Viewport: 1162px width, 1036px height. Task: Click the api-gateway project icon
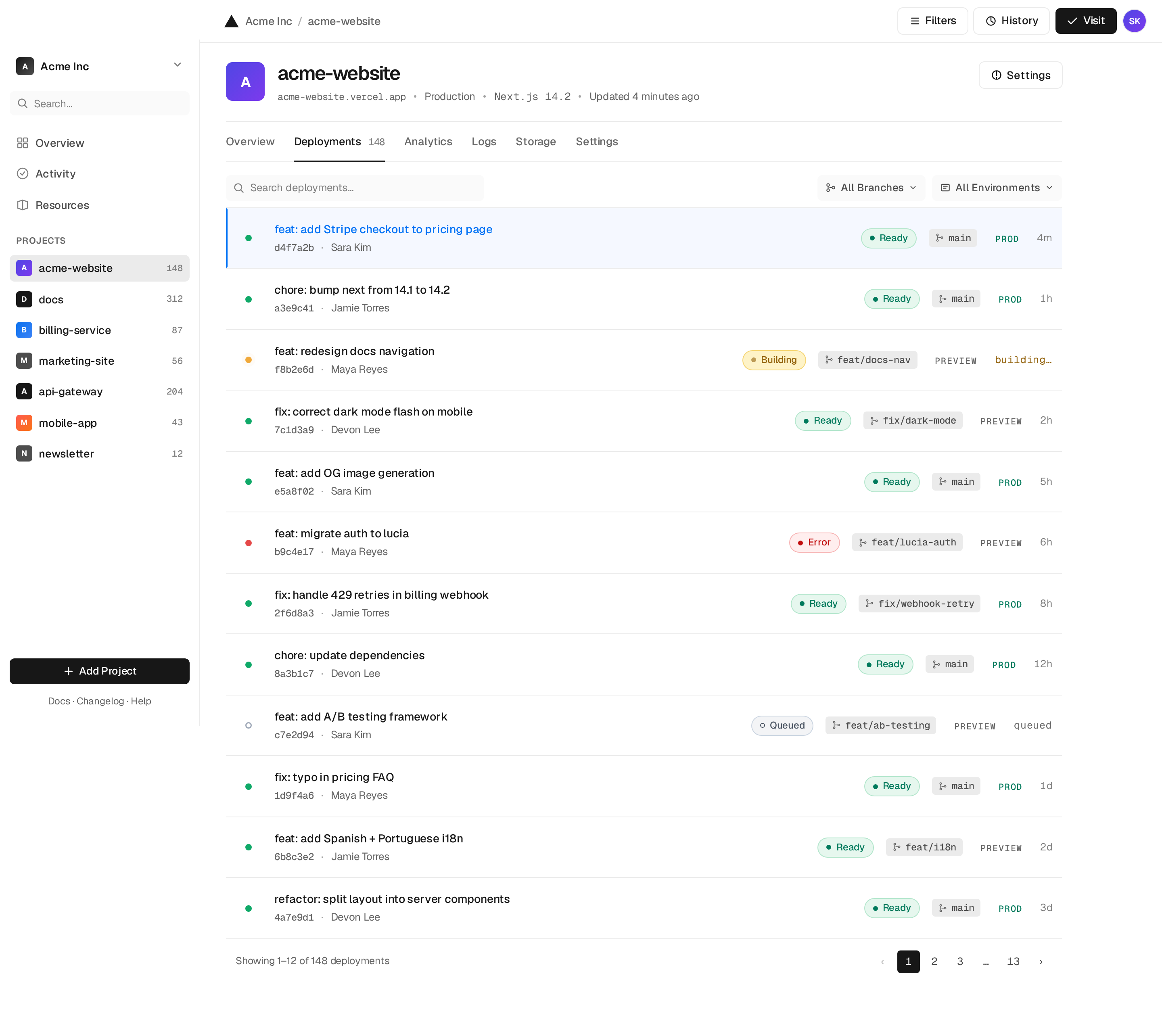pos(24,391)
